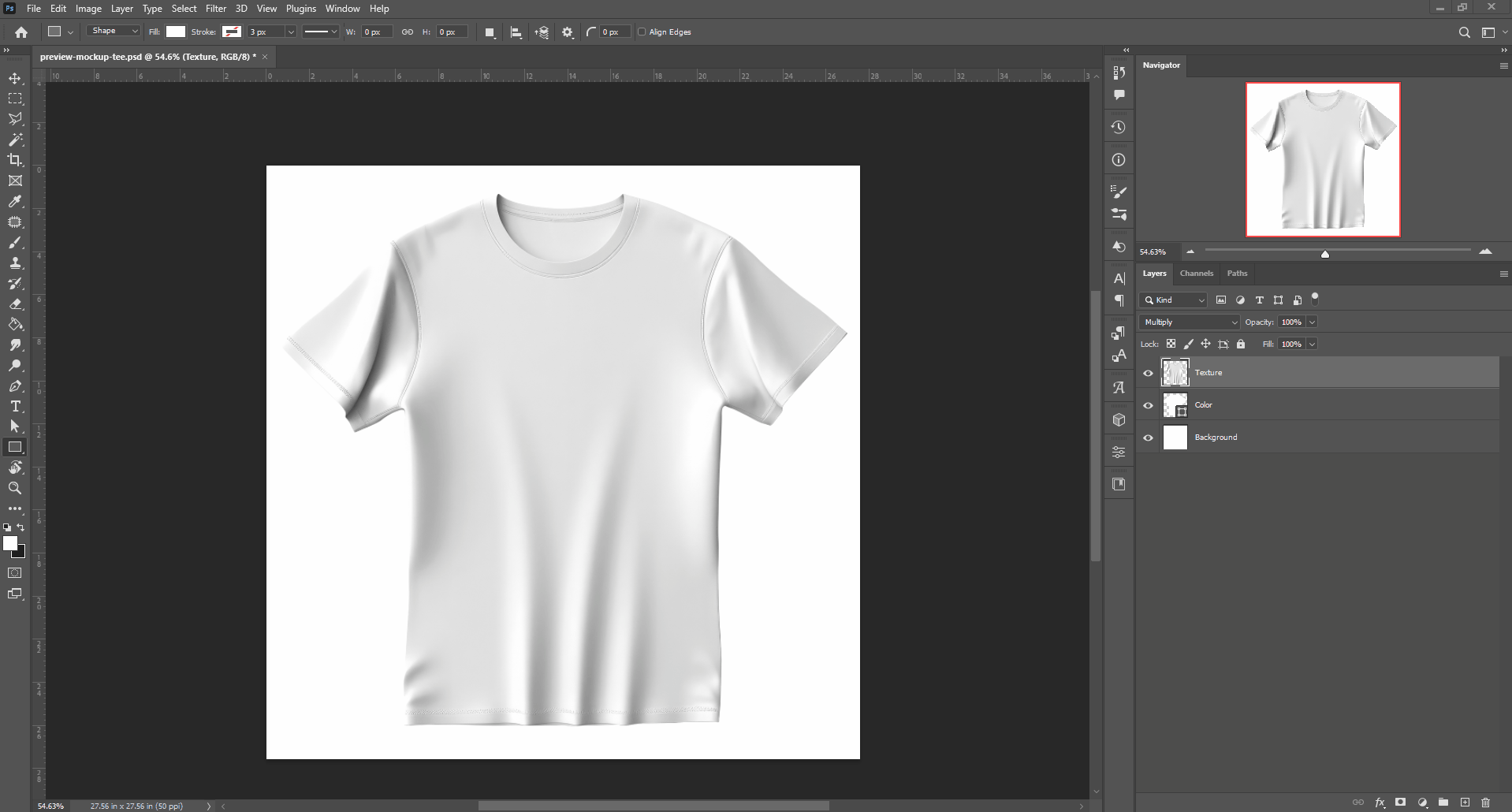Viewport: 1512px width, 812px height.
Task: Open the Brush Settings panel icon
Action: pyautogui.click(x=1119, y=191)
